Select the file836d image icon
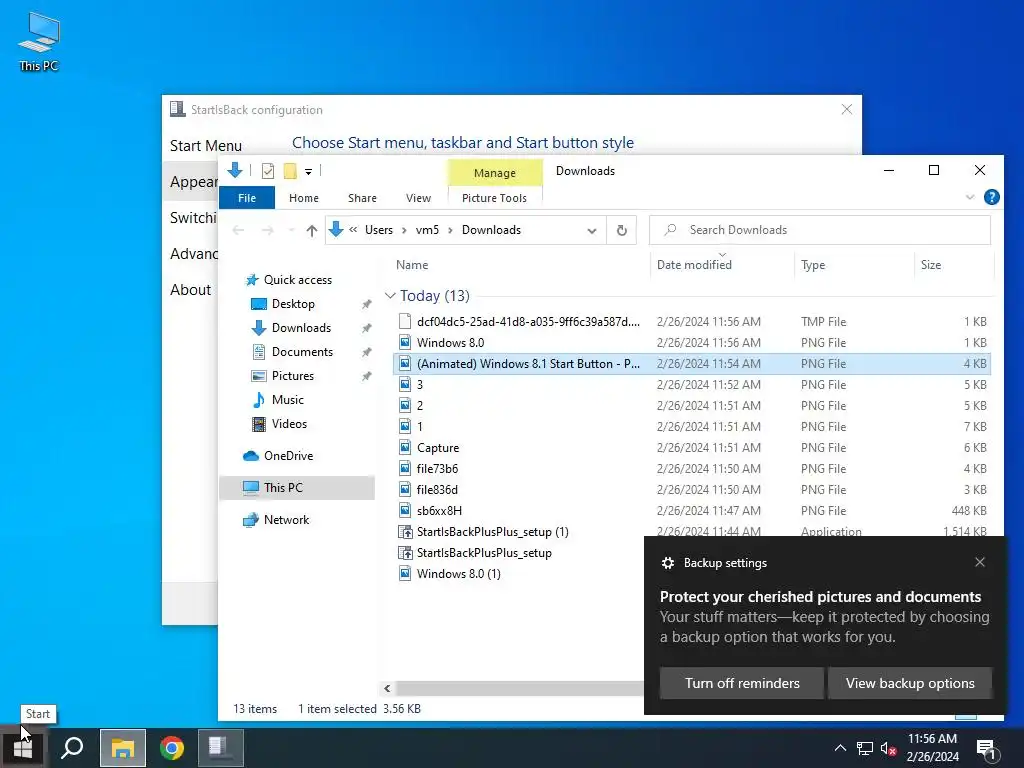Image resolution: width=1024 pixels, height=768 pixels. tap(405, 489)
